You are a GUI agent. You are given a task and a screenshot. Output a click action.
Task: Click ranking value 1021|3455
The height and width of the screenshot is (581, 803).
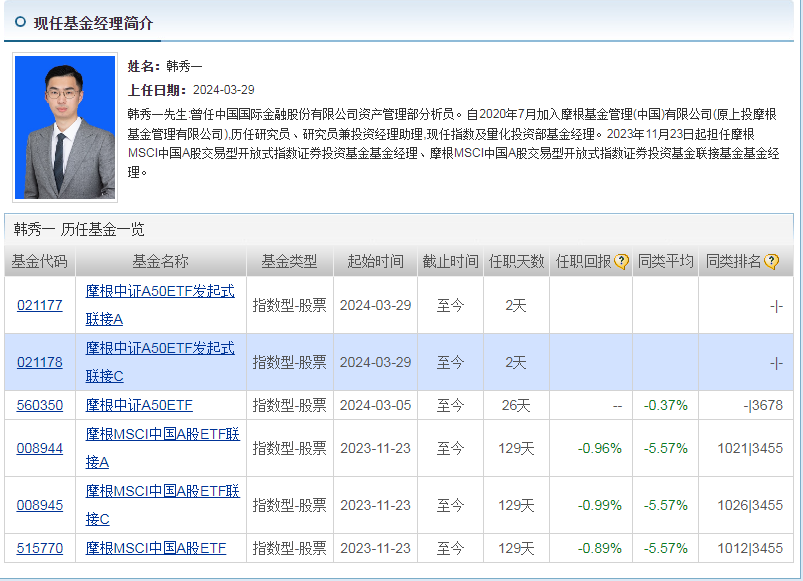click(750, 448)
